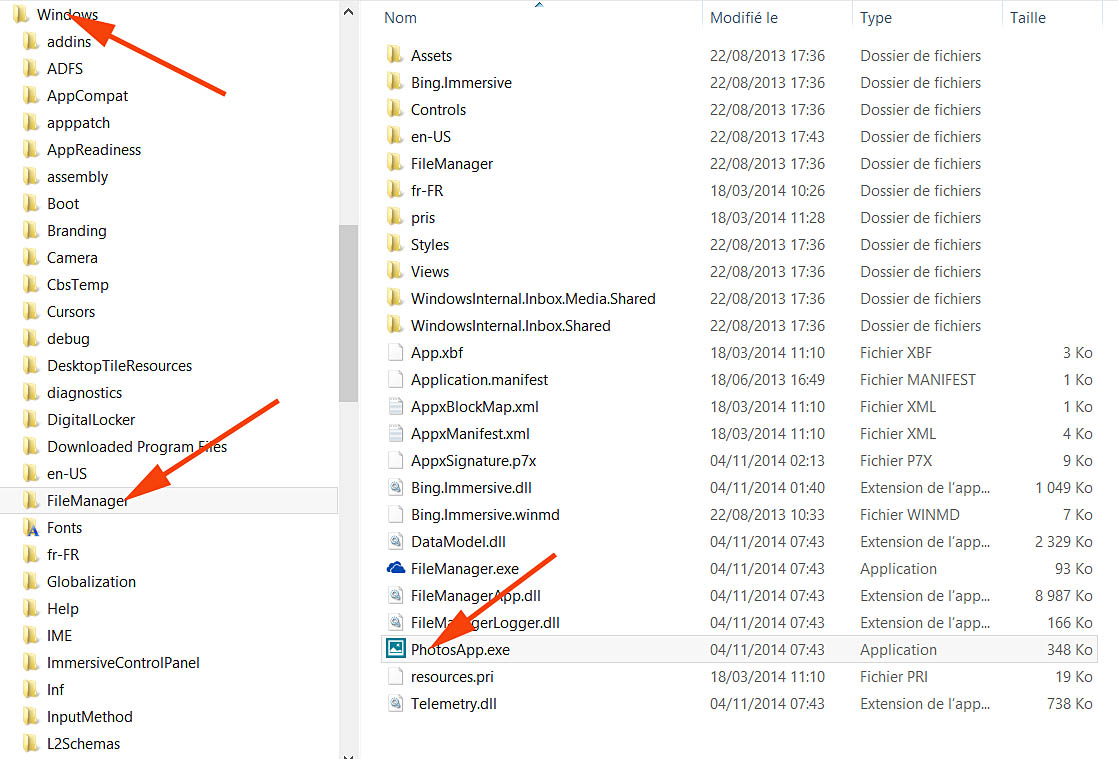Image resolution: width=1118 pixels, height=759 pixels.
Task: Sort by the Taille column header
Action: coord(1028,18)
